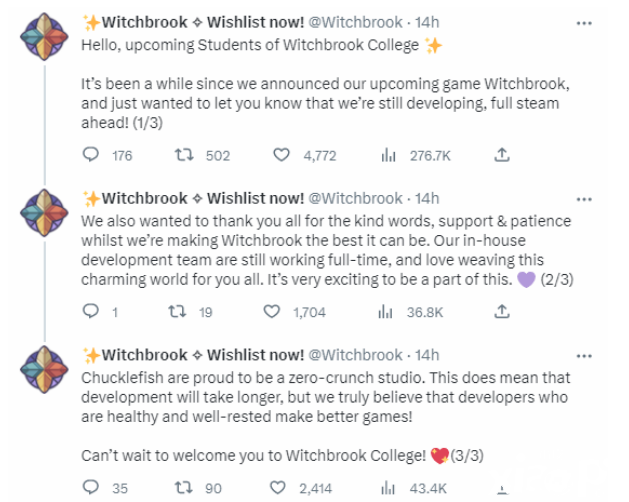The image size is (629, 502).
Task: Reply to the second tweet with 1 reply
Action: point(91,311)
